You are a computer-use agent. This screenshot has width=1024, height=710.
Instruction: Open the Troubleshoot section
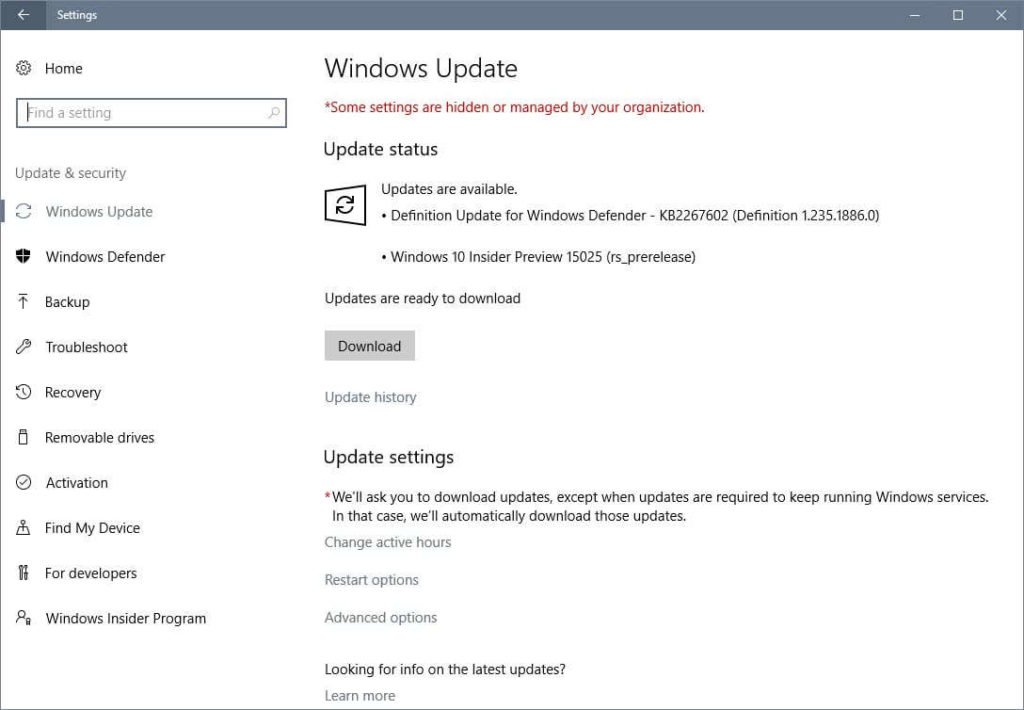click(86, 347)
